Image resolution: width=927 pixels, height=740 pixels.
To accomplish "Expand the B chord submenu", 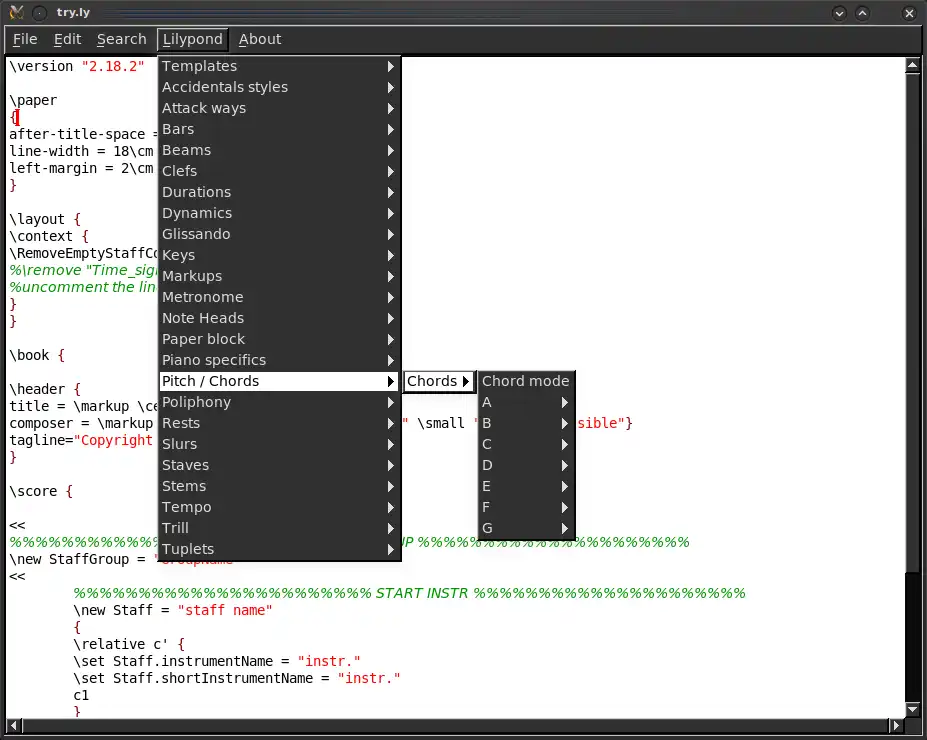I will (526, 423).
